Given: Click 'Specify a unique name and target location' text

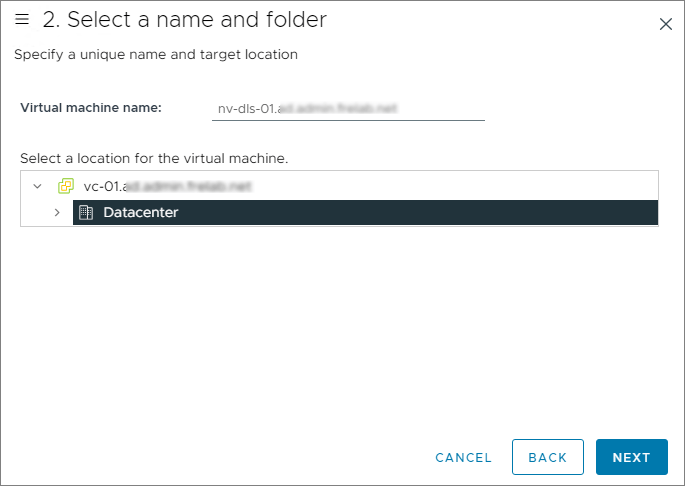Looking at the screenshot, I should pos(156,54).
